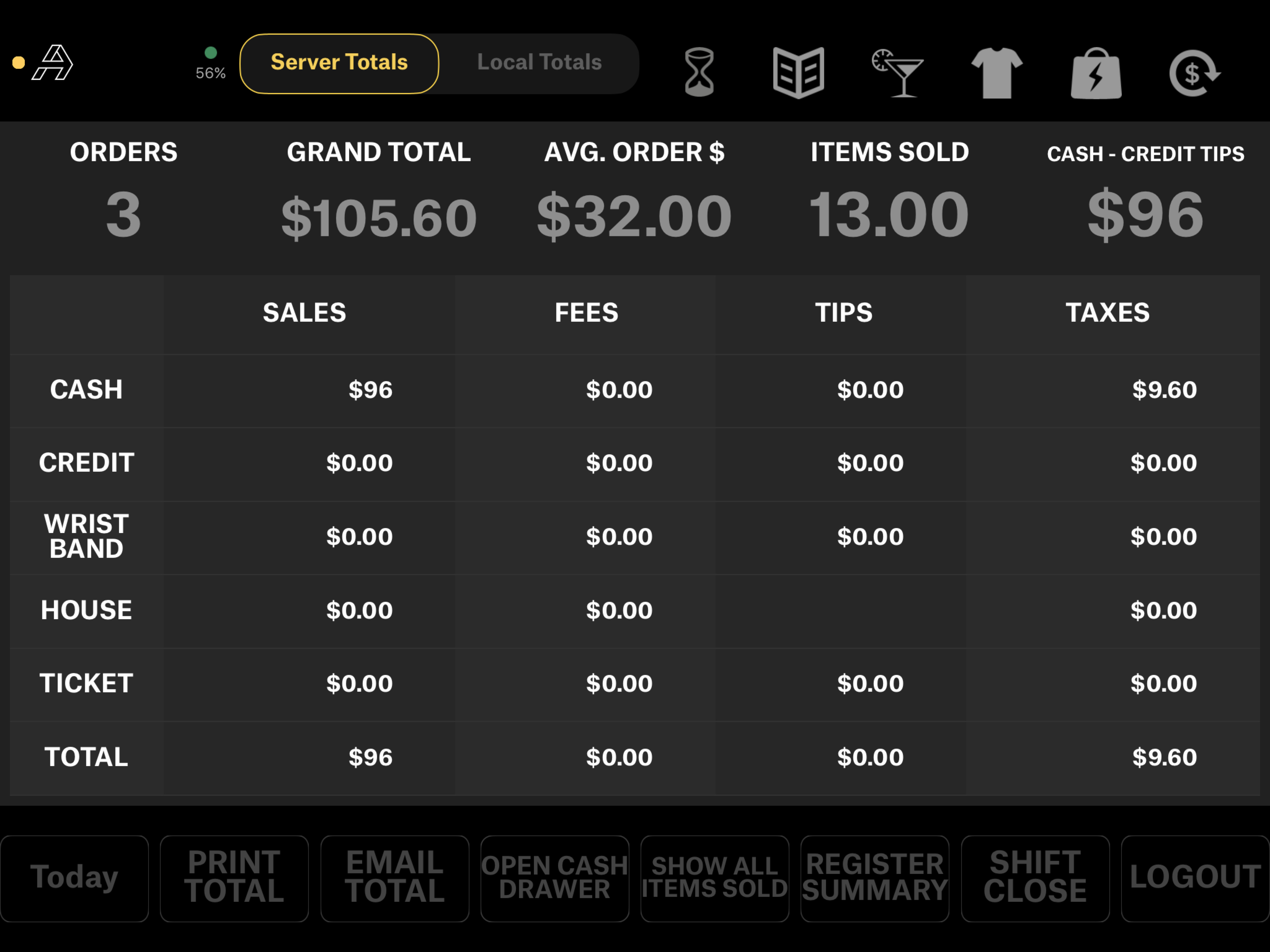The image size is (1270, 952).
Task: Open the Today date range selector
Action: [x=75, y=878]
